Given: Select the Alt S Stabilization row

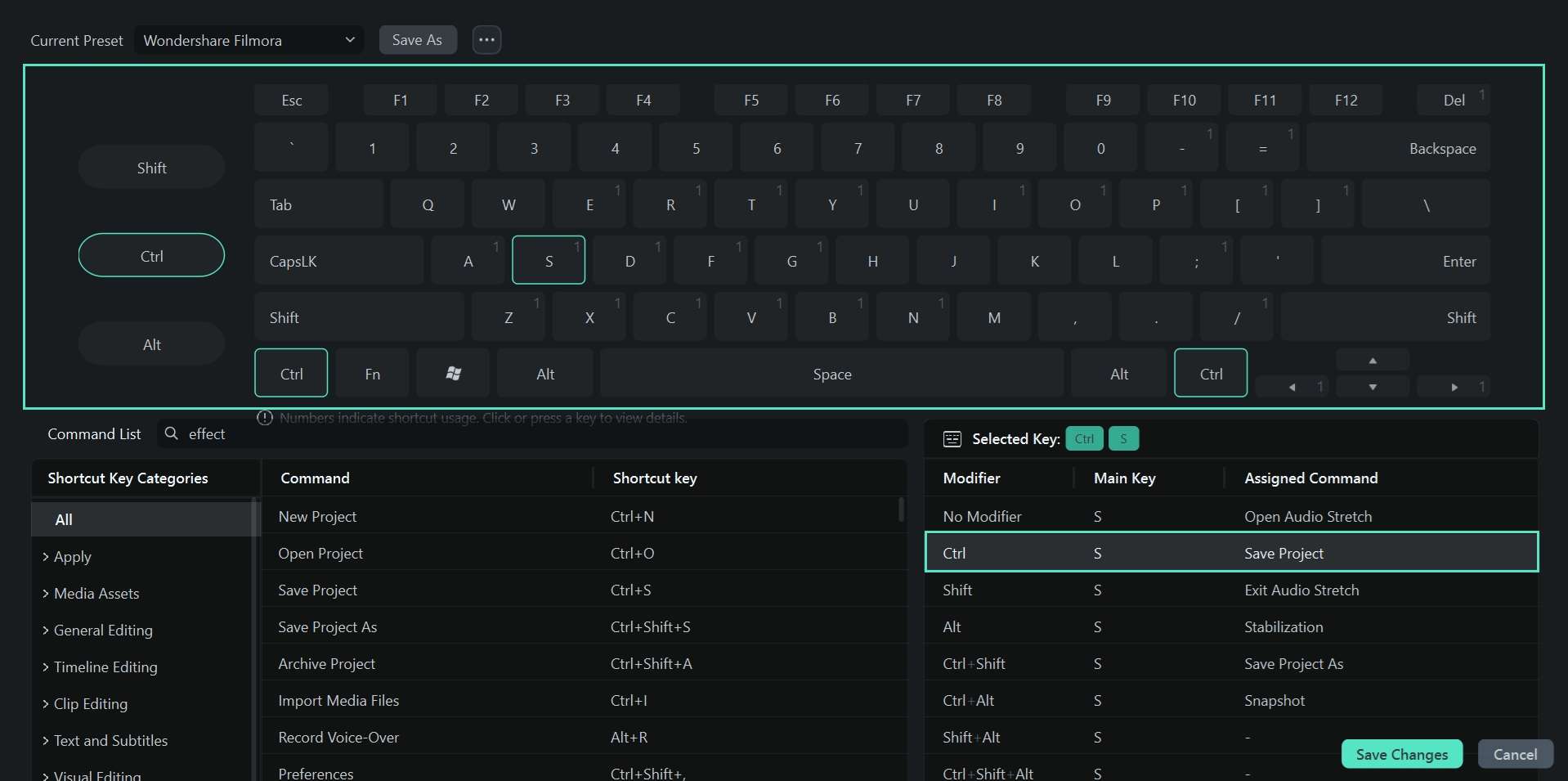Looking at the screenshot, I should tap(1231, 626).
